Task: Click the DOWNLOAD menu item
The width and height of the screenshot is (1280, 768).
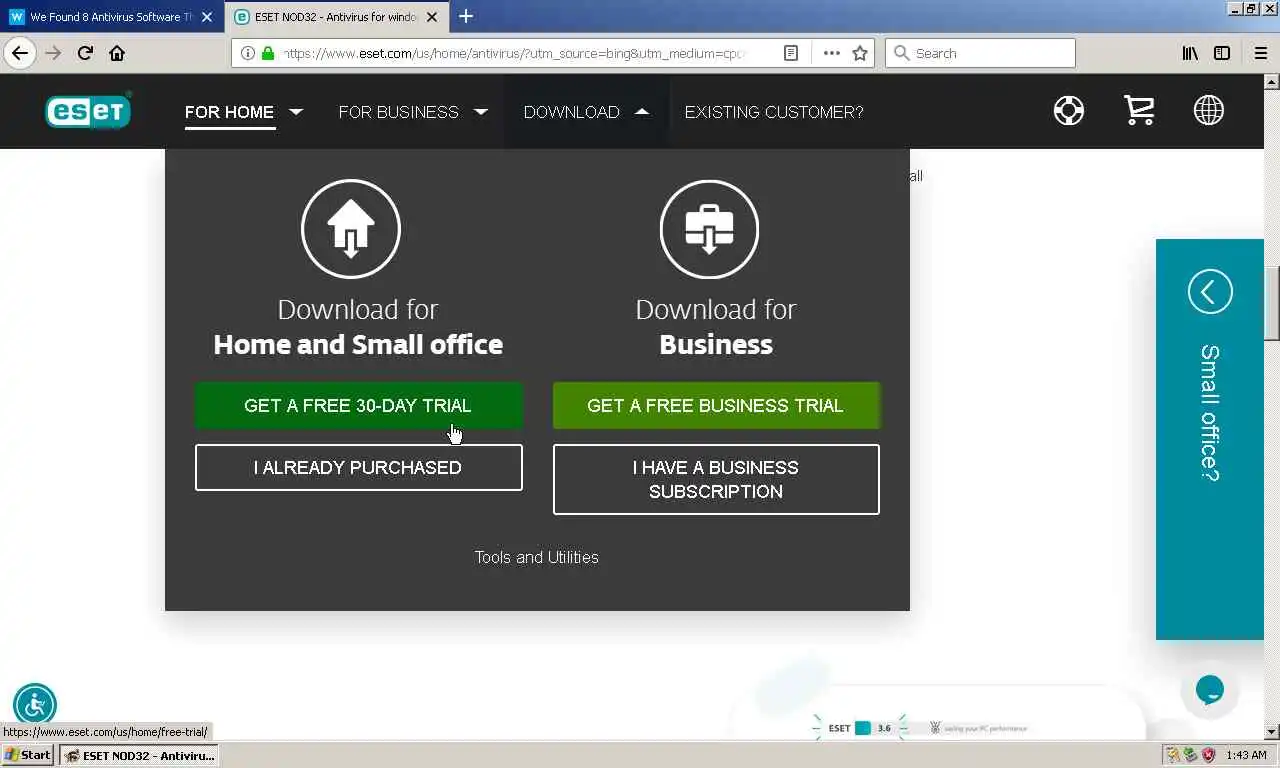Action: 571,112
